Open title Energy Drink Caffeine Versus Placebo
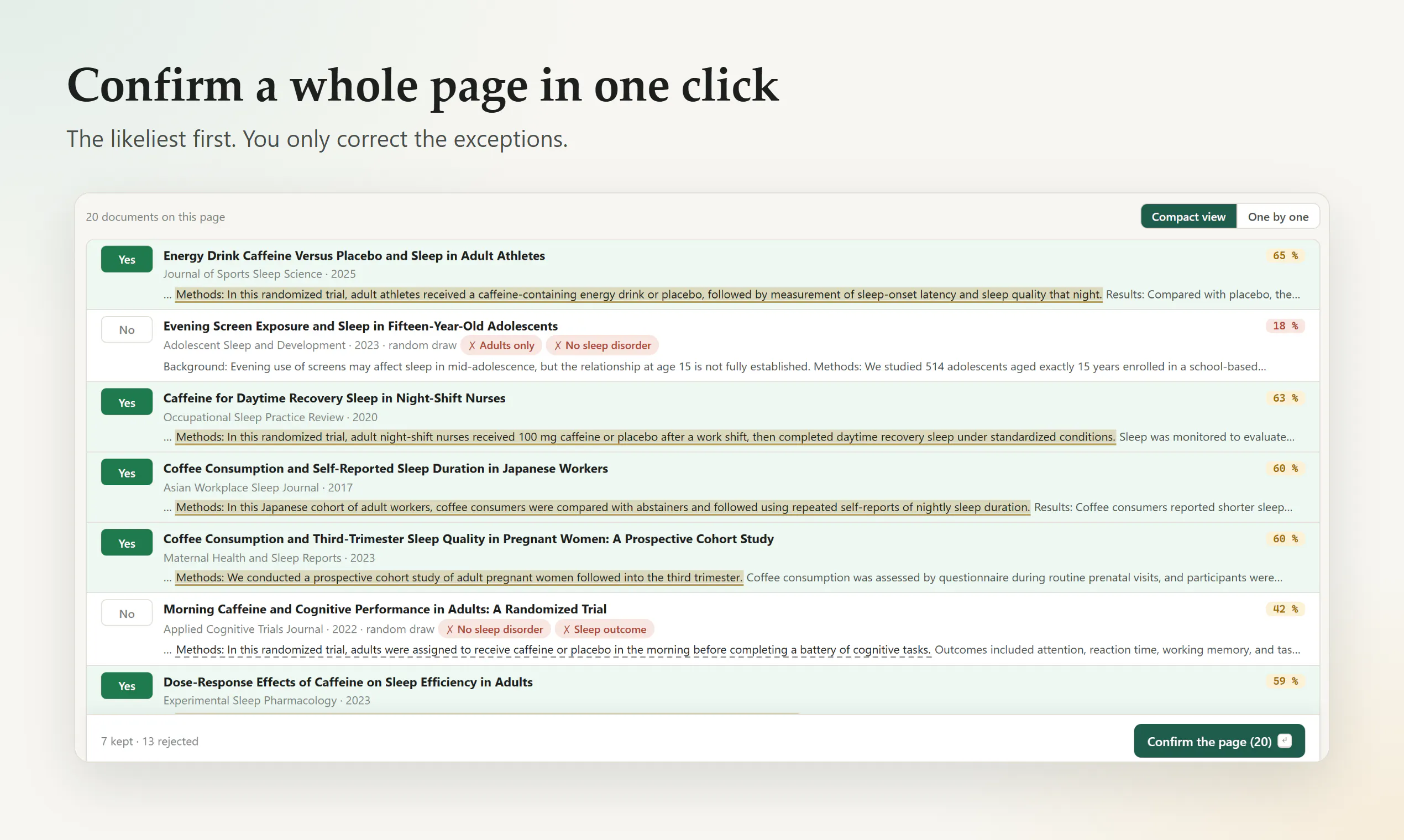The width and height of the screenshot is (1404, 840). 354,255
